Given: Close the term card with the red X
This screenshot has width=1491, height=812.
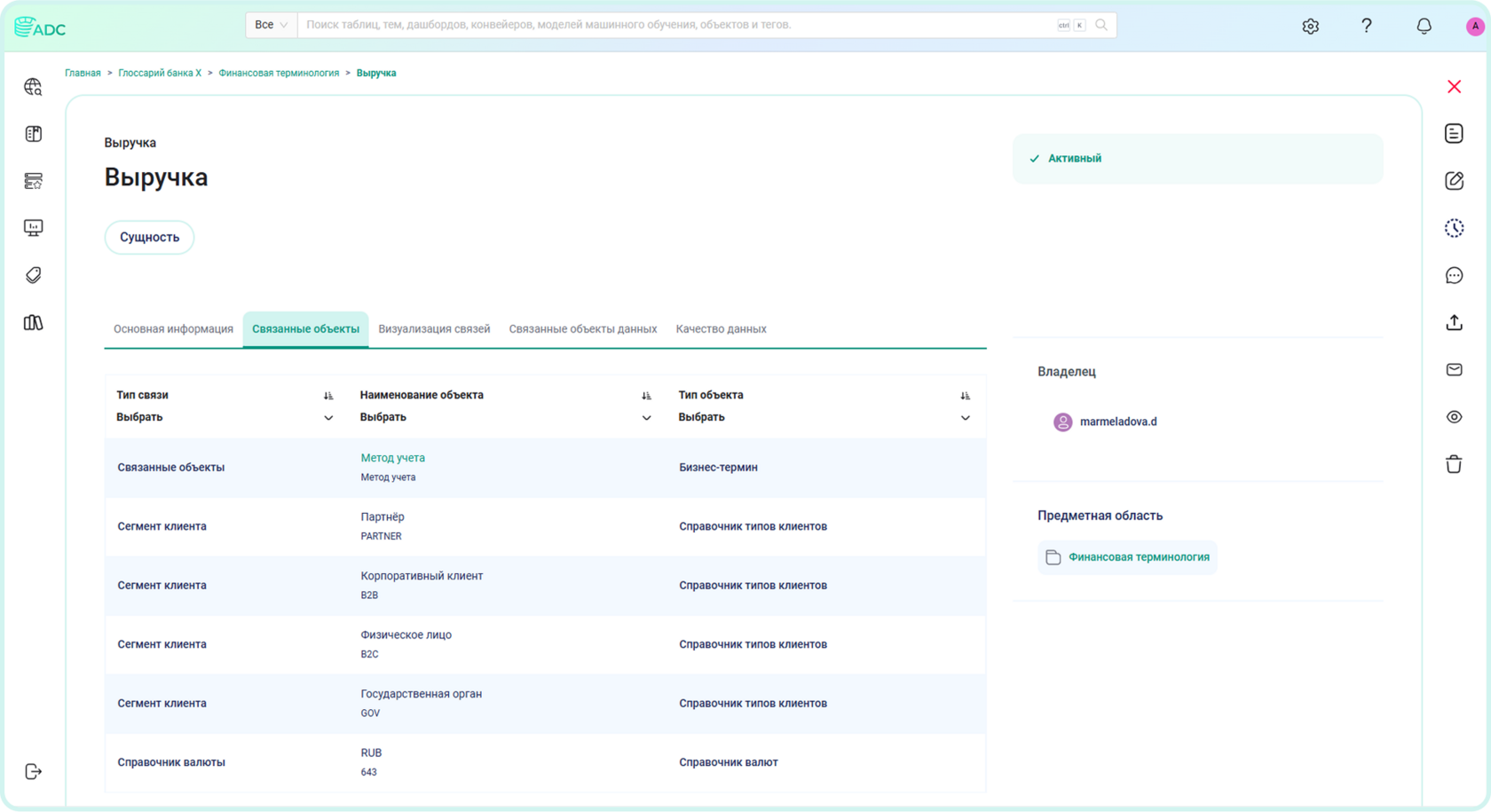Looking at the screenshot, I should coord(1454,87).
